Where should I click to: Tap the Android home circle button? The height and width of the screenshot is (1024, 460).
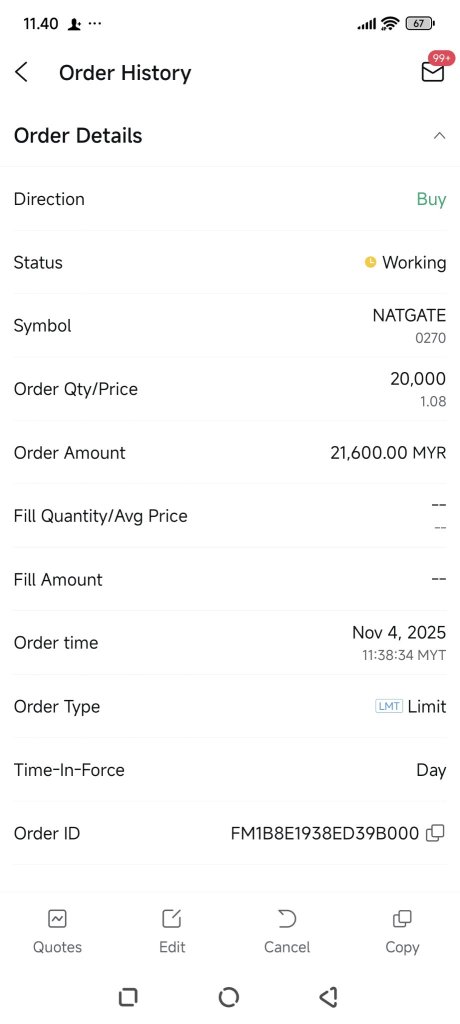[x=229, y=997]
